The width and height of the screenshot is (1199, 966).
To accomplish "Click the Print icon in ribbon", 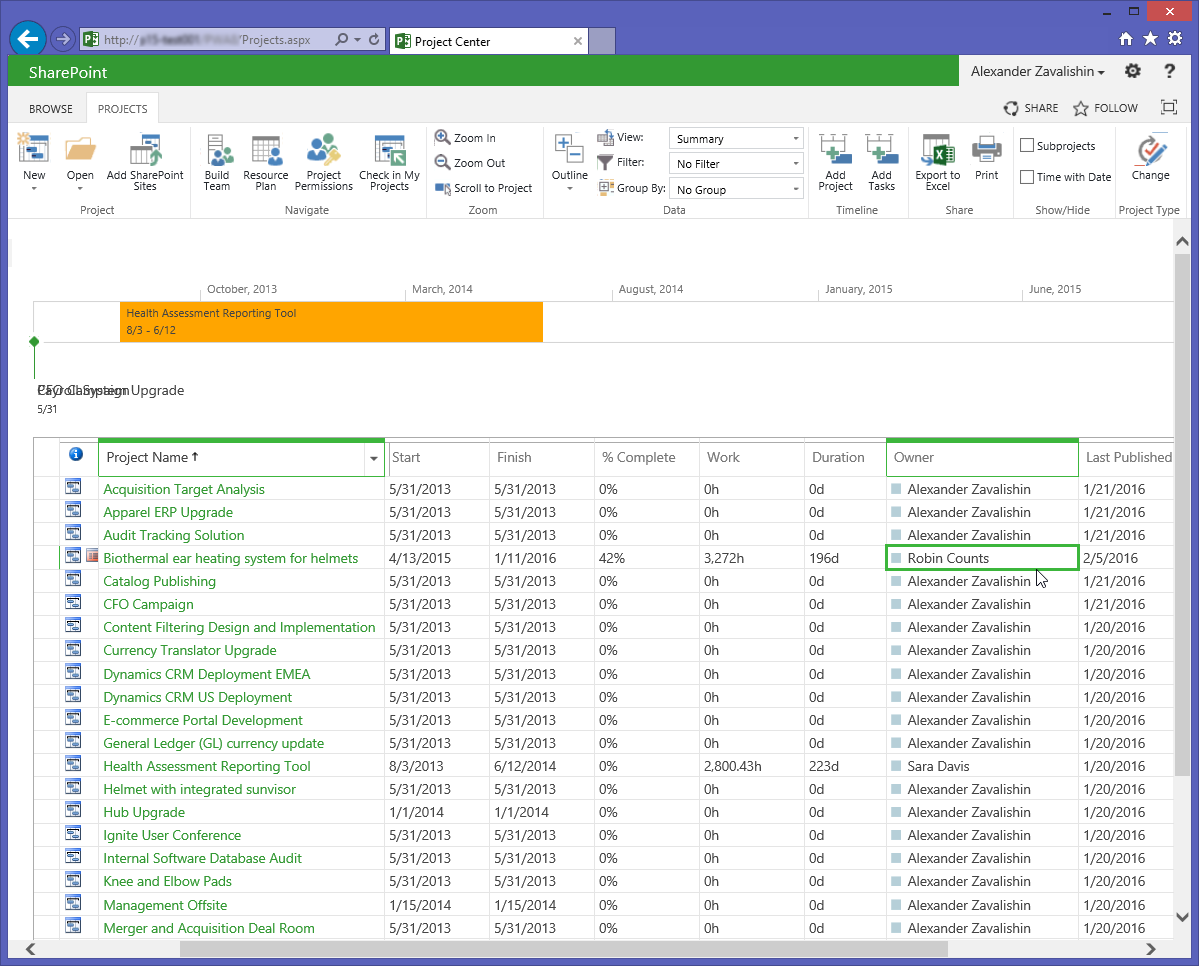I will pos(986,152).
